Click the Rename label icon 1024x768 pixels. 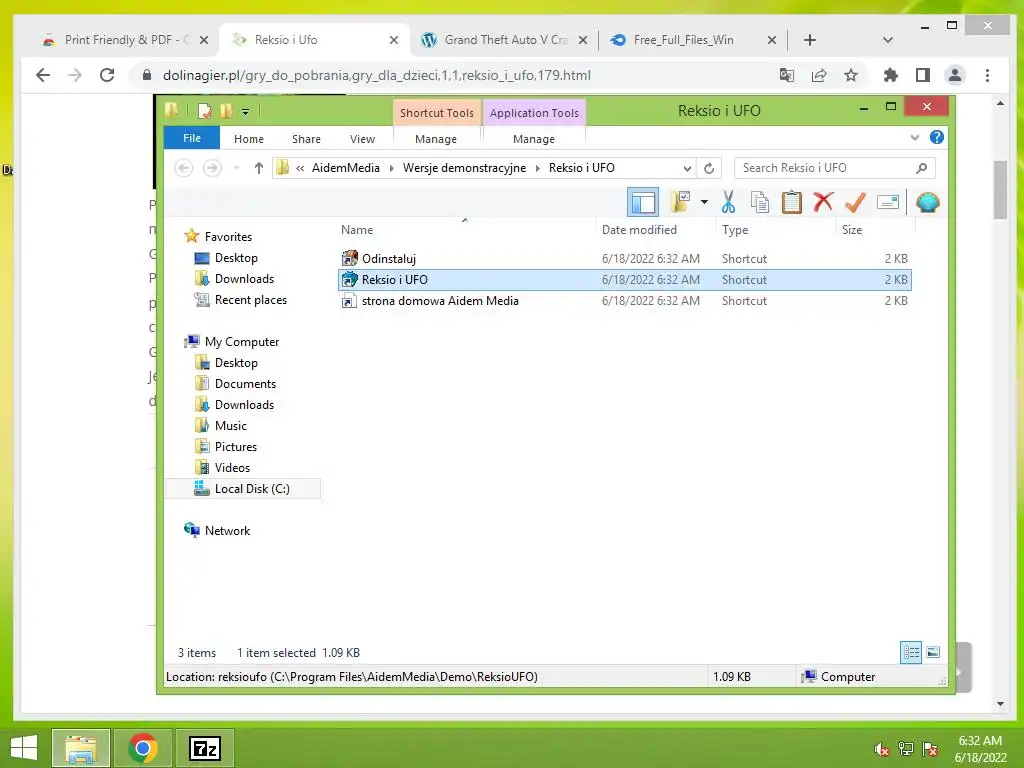coord(888,202)
